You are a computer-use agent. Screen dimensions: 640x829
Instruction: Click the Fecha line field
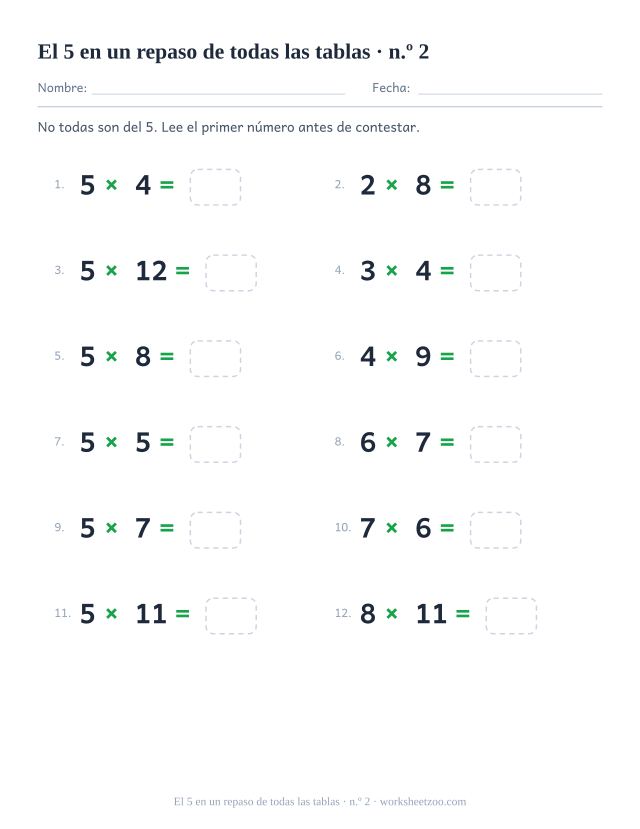click(x=510, y=89)
